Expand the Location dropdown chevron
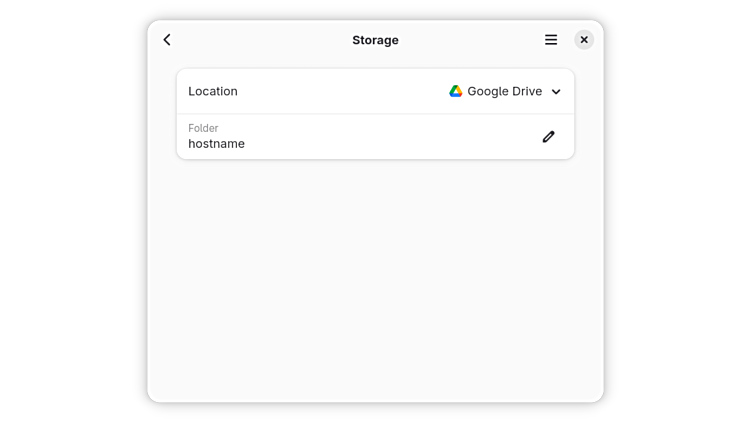 click(x=556, y=92)
